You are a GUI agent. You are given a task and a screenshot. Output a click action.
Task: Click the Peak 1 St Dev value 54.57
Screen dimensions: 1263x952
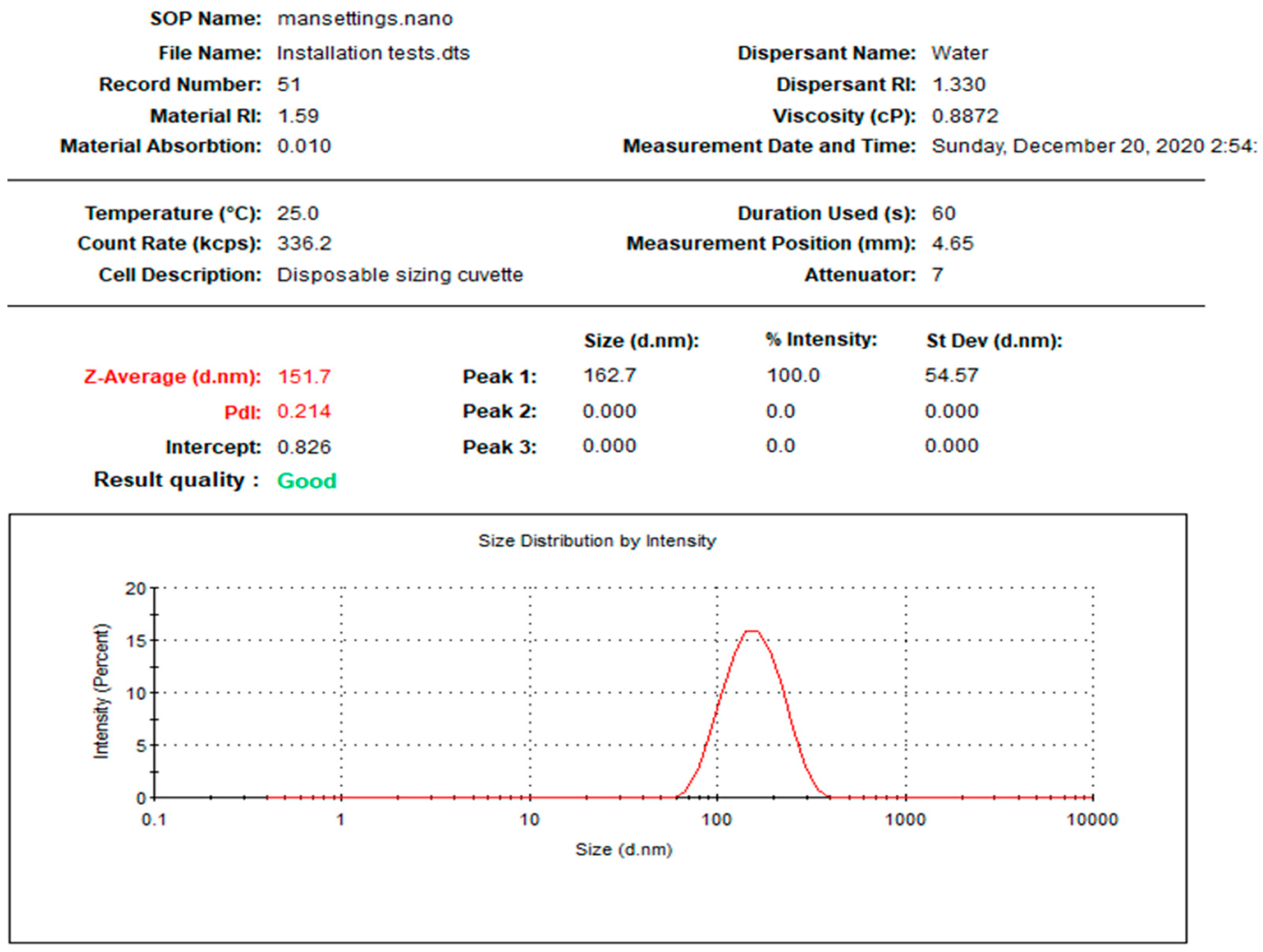[951, 375]
